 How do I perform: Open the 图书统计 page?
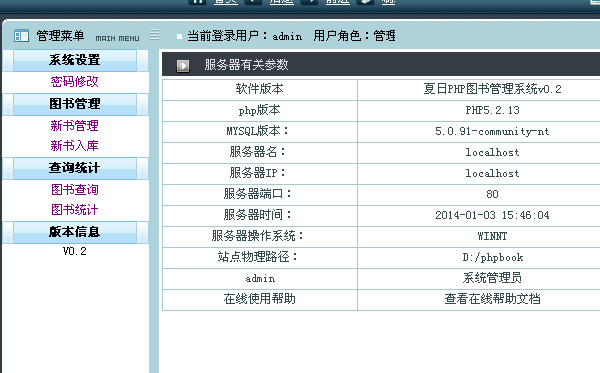(75, 209)
